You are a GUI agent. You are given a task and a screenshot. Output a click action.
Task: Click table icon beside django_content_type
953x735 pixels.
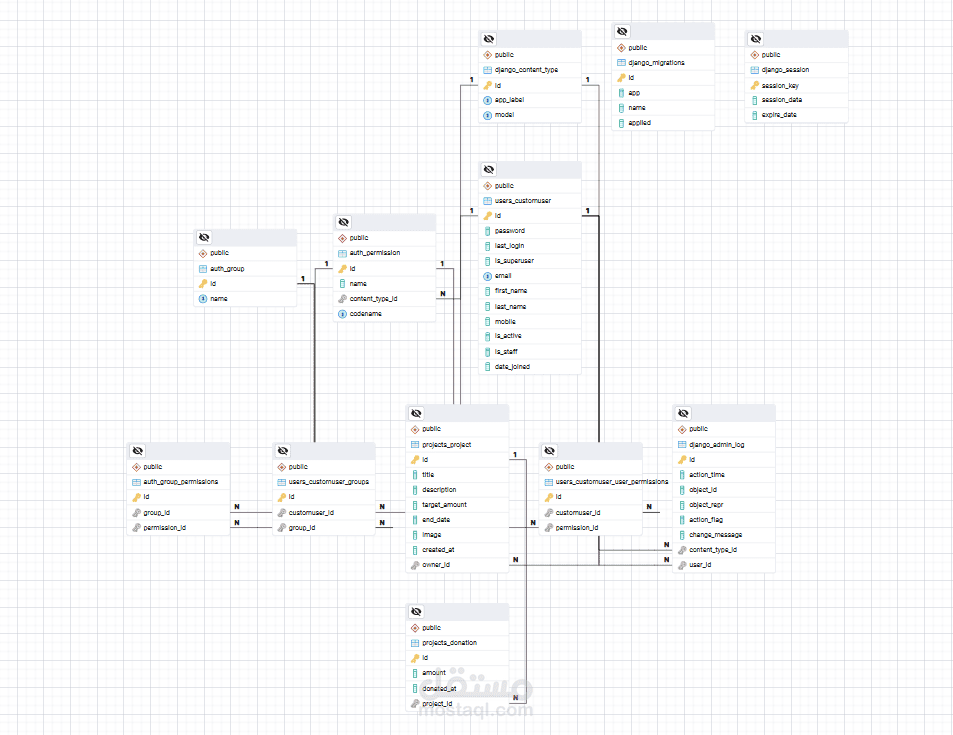(x=487, y=70)
